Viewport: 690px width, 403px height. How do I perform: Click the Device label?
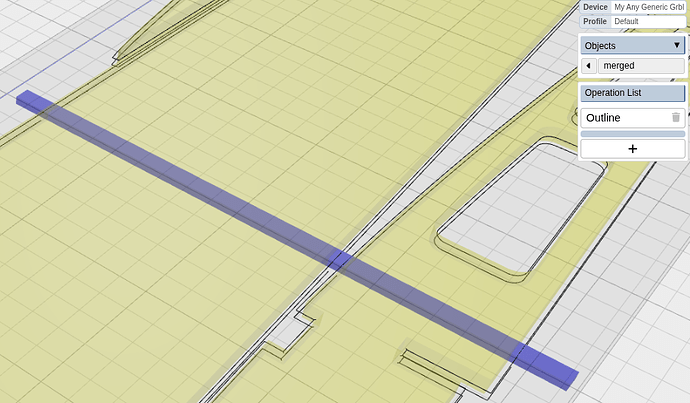coord(595,7)
